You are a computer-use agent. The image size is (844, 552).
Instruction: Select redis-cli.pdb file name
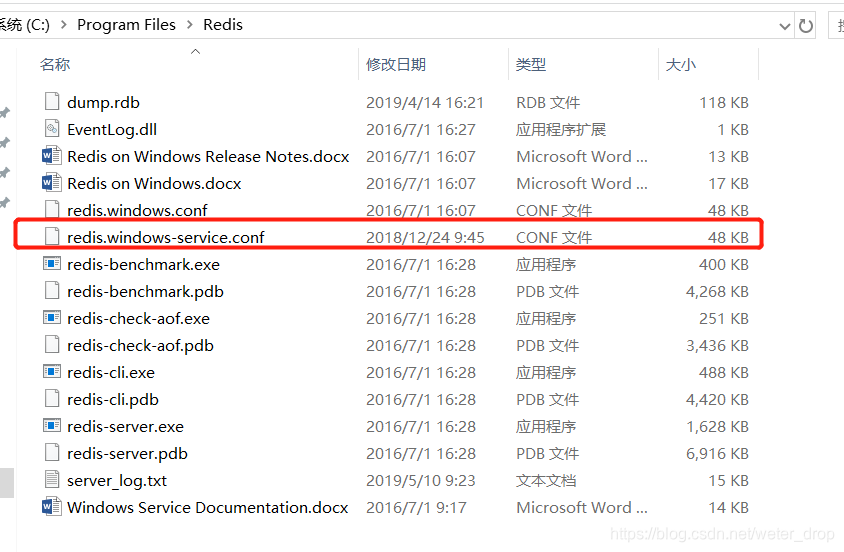coord(113,399)
